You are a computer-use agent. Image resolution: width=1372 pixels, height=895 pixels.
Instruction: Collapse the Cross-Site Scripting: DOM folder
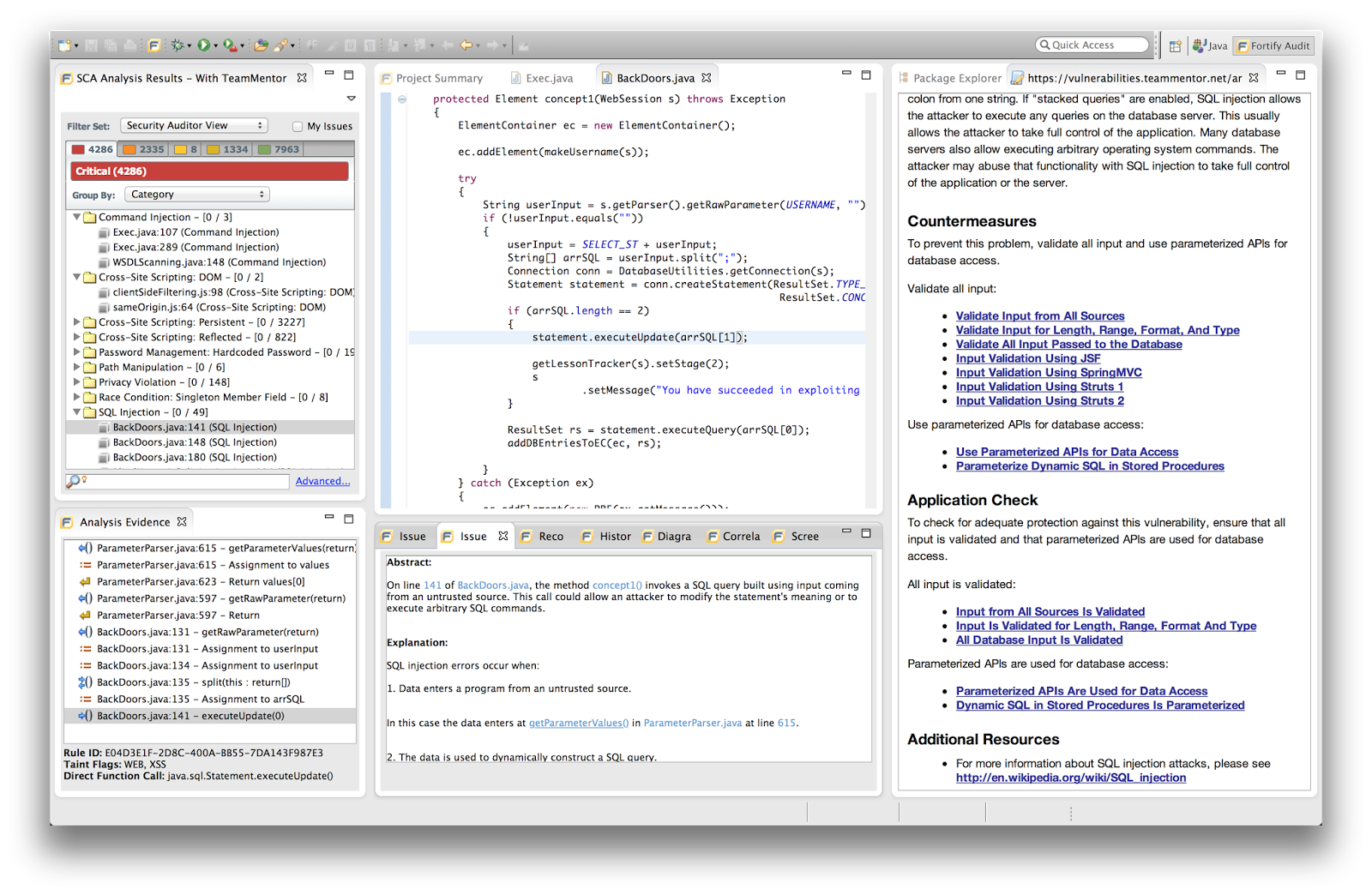click(x=76, y=277)
